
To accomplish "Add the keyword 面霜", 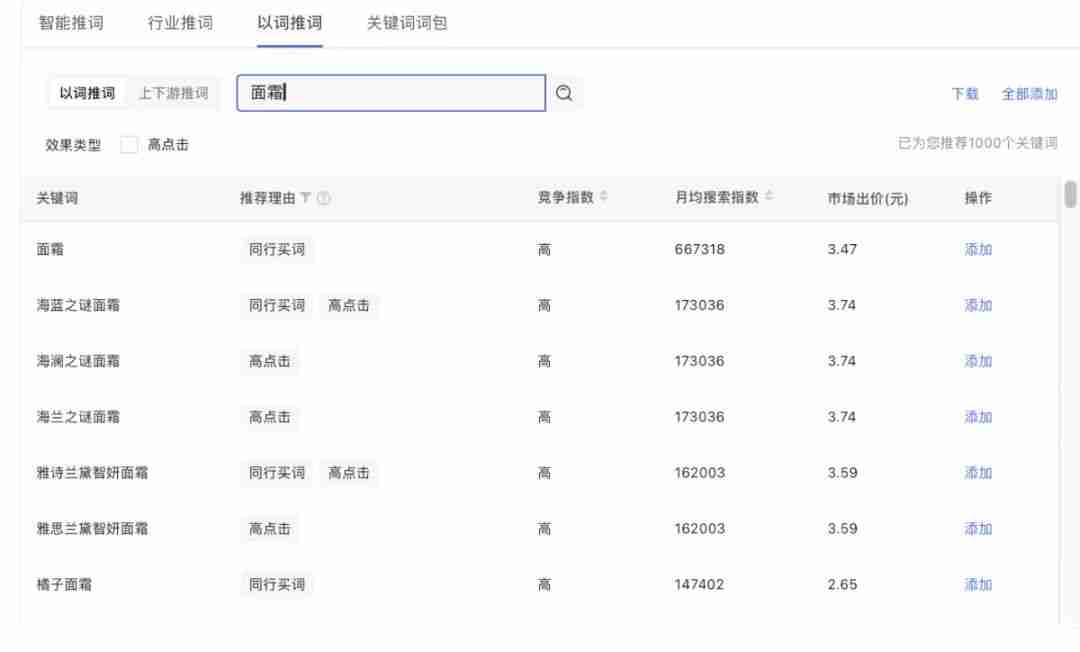I will pos(974,249).
